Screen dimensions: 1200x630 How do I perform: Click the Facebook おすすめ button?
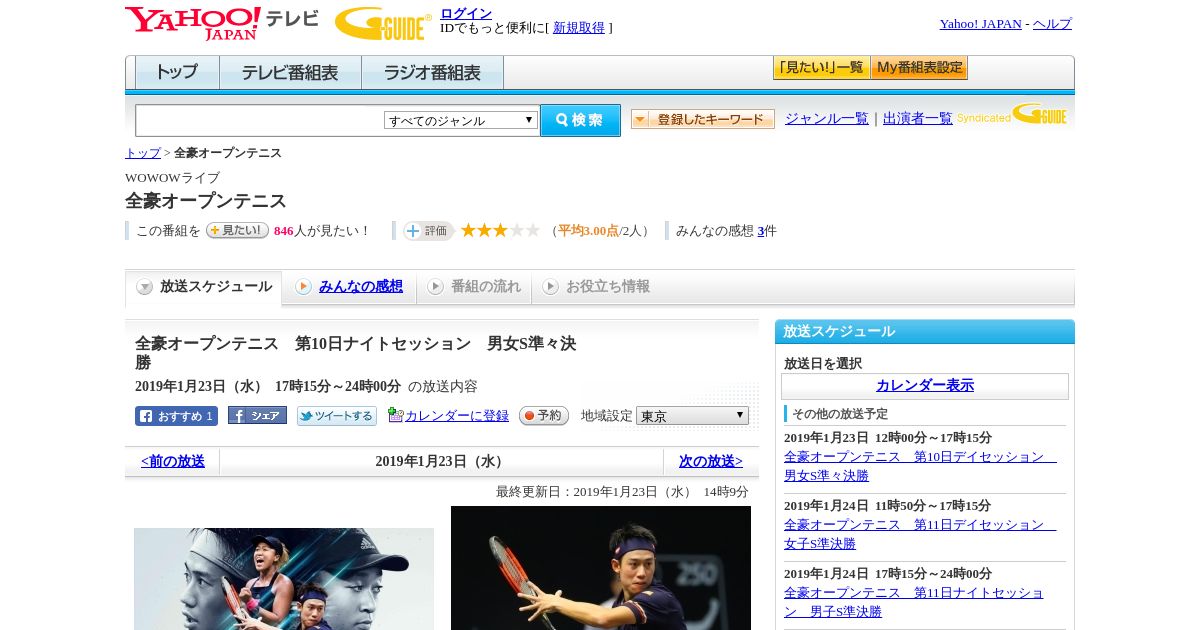[176, 416]
